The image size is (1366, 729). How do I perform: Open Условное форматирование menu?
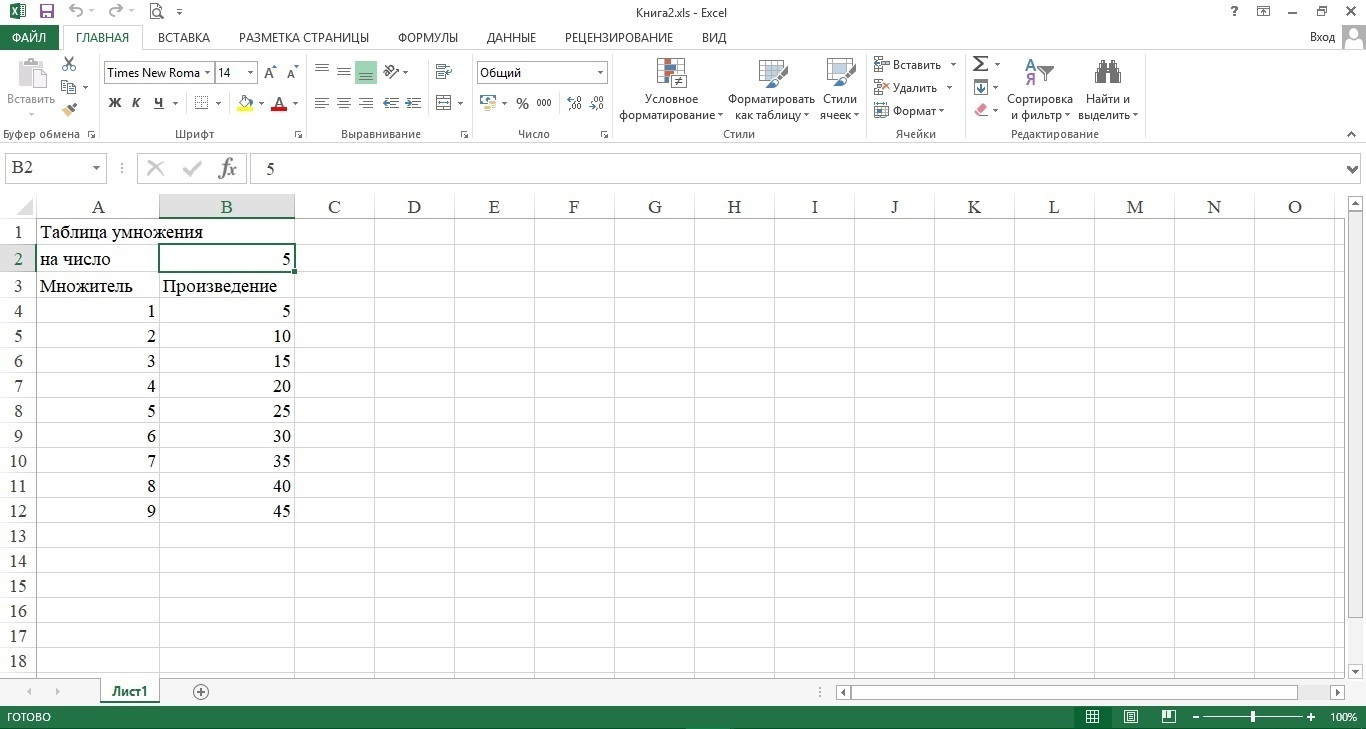(671, 90)
